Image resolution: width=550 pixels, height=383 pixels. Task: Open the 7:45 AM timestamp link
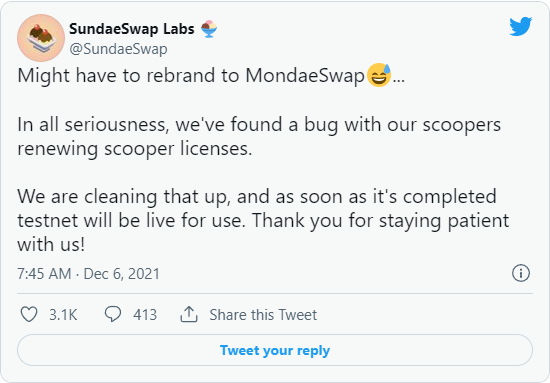pos(44,274)
